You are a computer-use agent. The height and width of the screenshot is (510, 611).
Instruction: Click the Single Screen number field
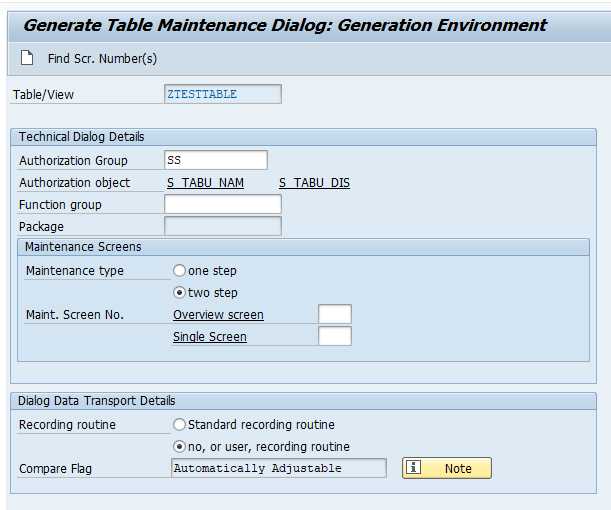point(335,336)
